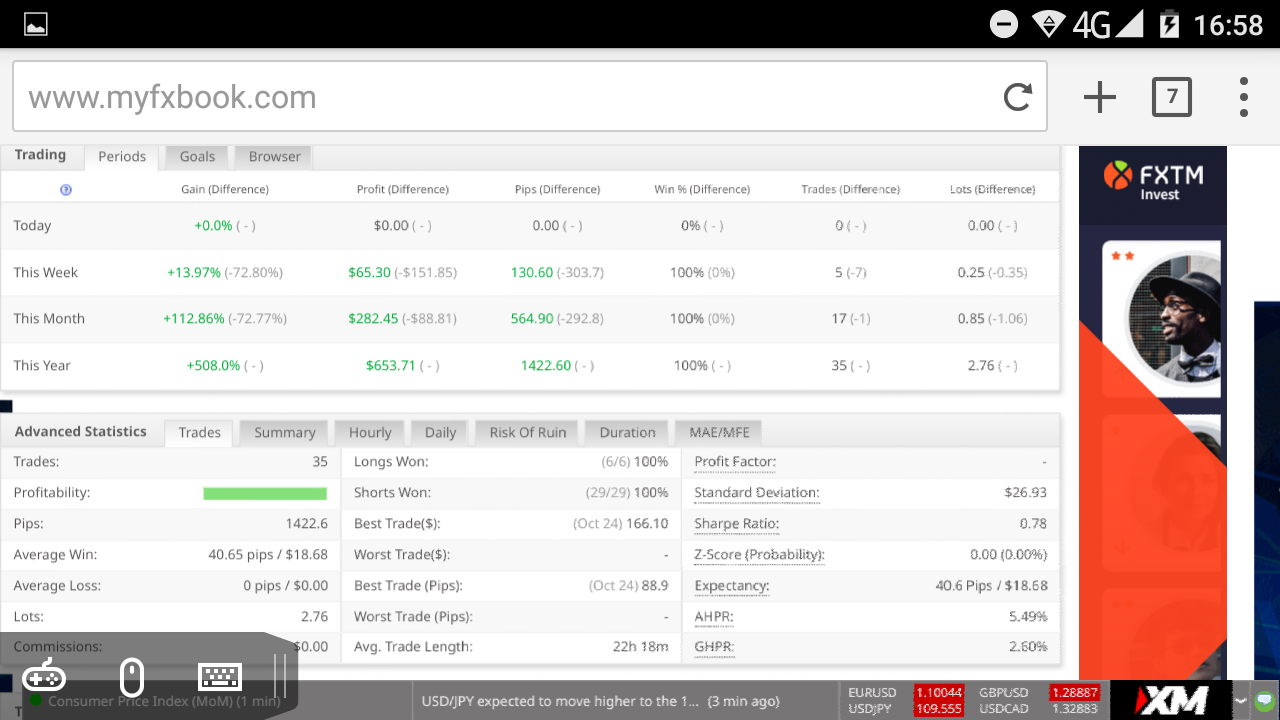This screenshot has height=720, width=1280.
Task: Tap the mouse overlay icon
Action: tap(131, 677)
